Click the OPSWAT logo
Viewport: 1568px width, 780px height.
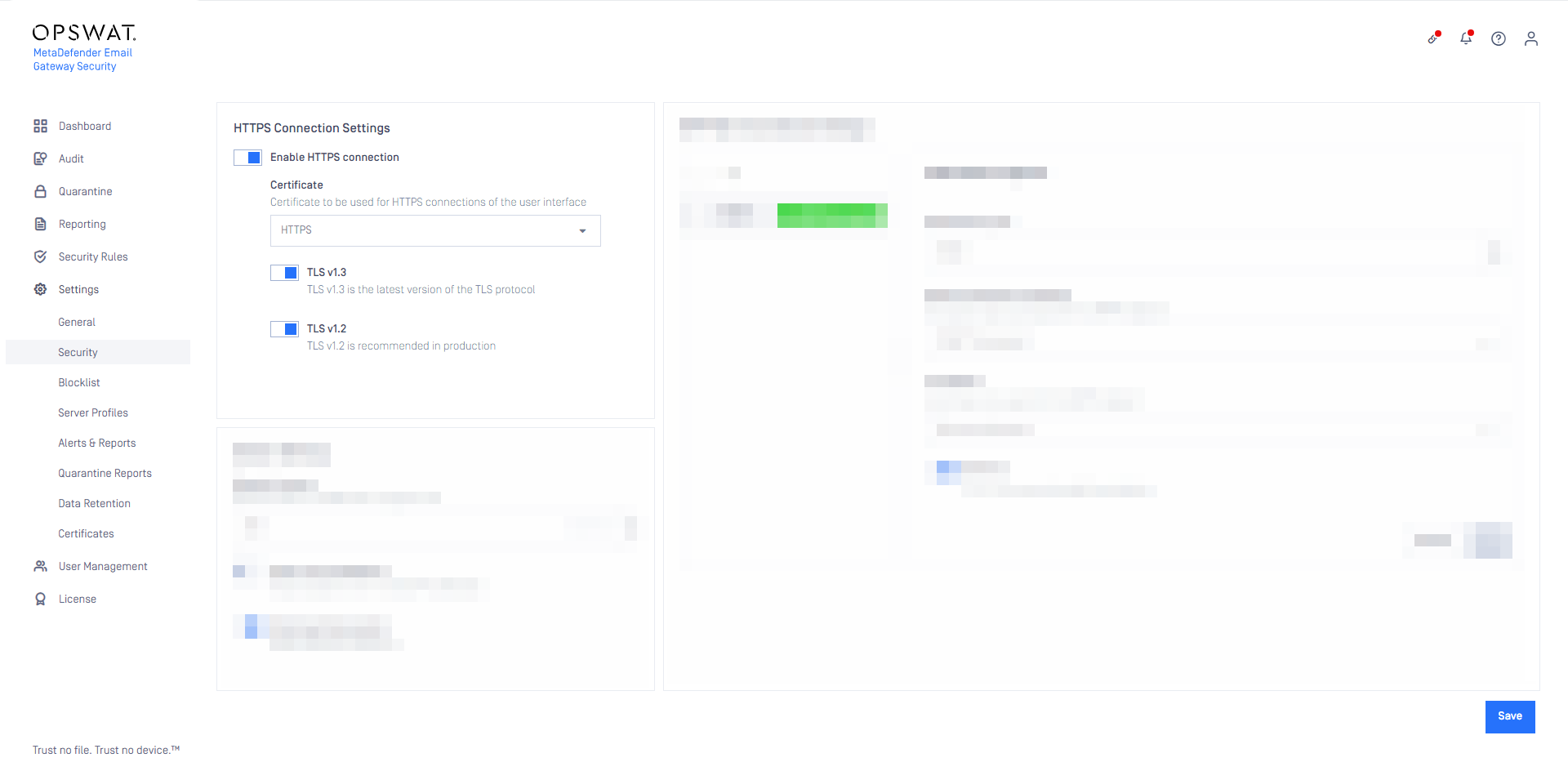click(x=84, y=33)
